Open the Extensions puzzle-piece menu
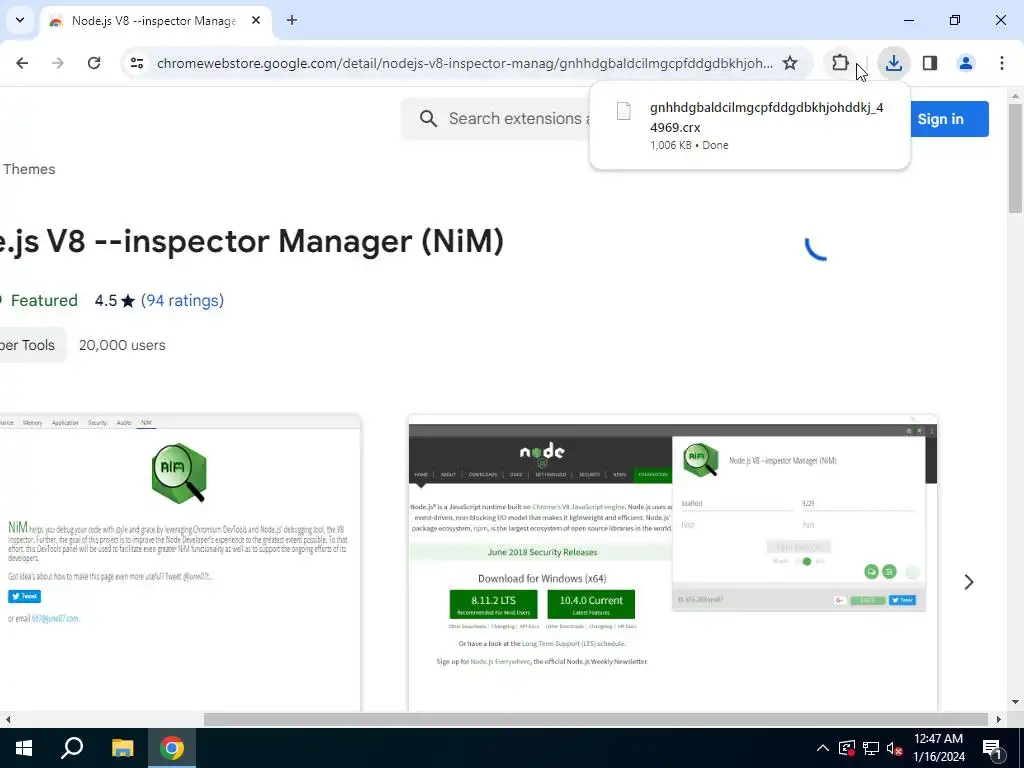The image size is (1024, 768). tap(840, 63)
